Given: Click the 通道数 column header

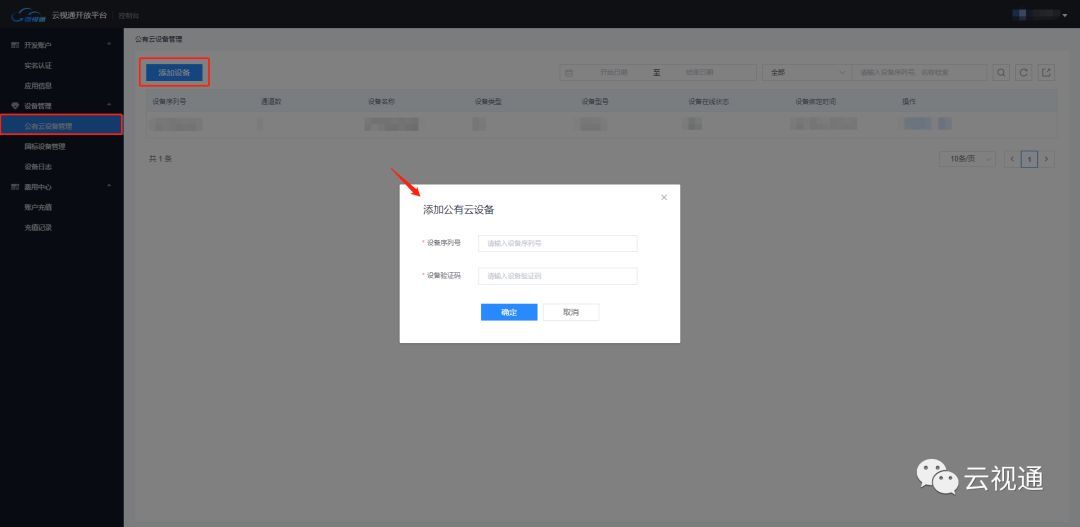Looking at the screenshot, I should [271, 101].
